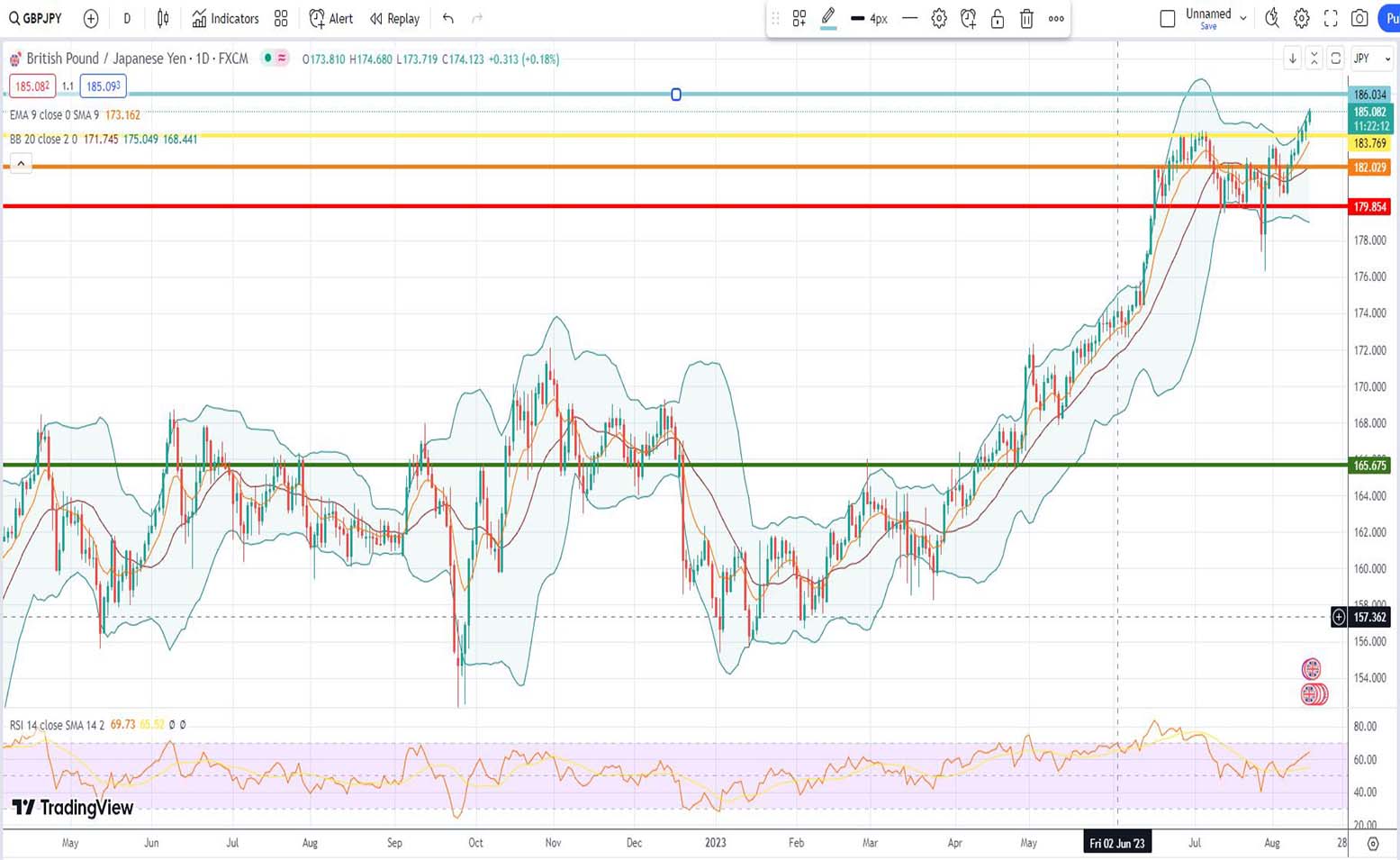Add alert on the selected drawing
Image resolution: width=1400 pixels, height=860 pixels.
pos(969,18)
